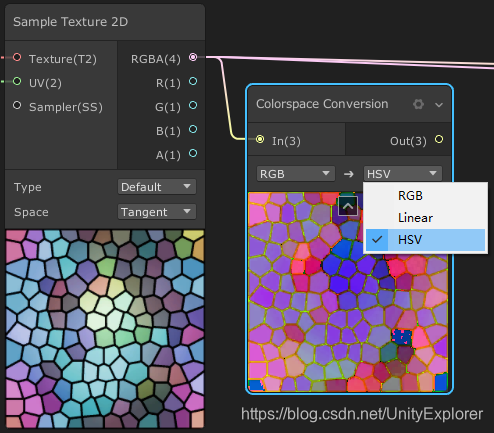Collapse the Colorspace Conversion node with the chevron
The width and height of the screenshot is (494, 433).
(439, 105)
